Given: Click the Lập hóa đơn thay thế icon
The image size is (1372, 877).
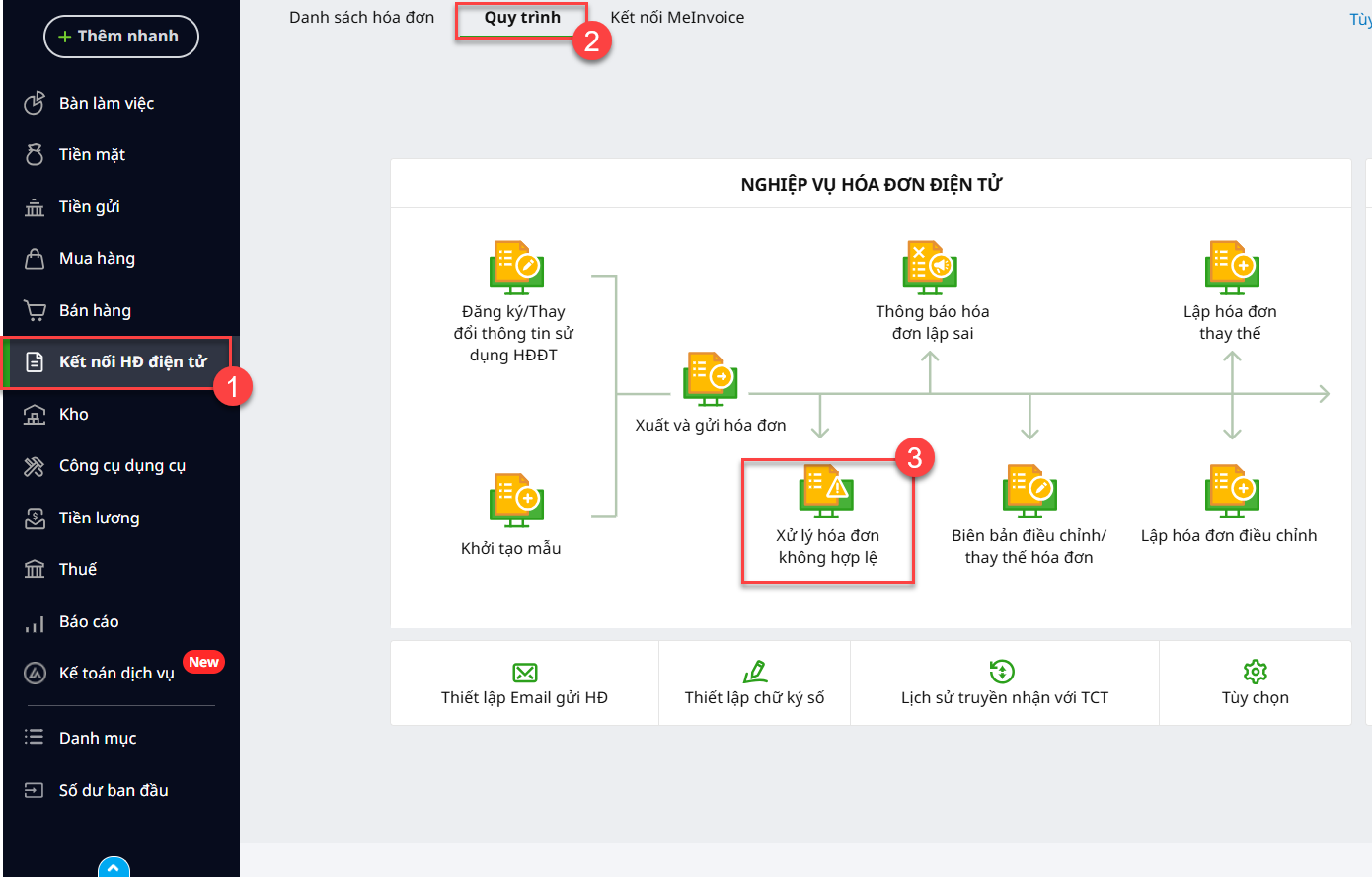Looking at the screenshot, I should pyautogui.click(x=1231, y=268).
